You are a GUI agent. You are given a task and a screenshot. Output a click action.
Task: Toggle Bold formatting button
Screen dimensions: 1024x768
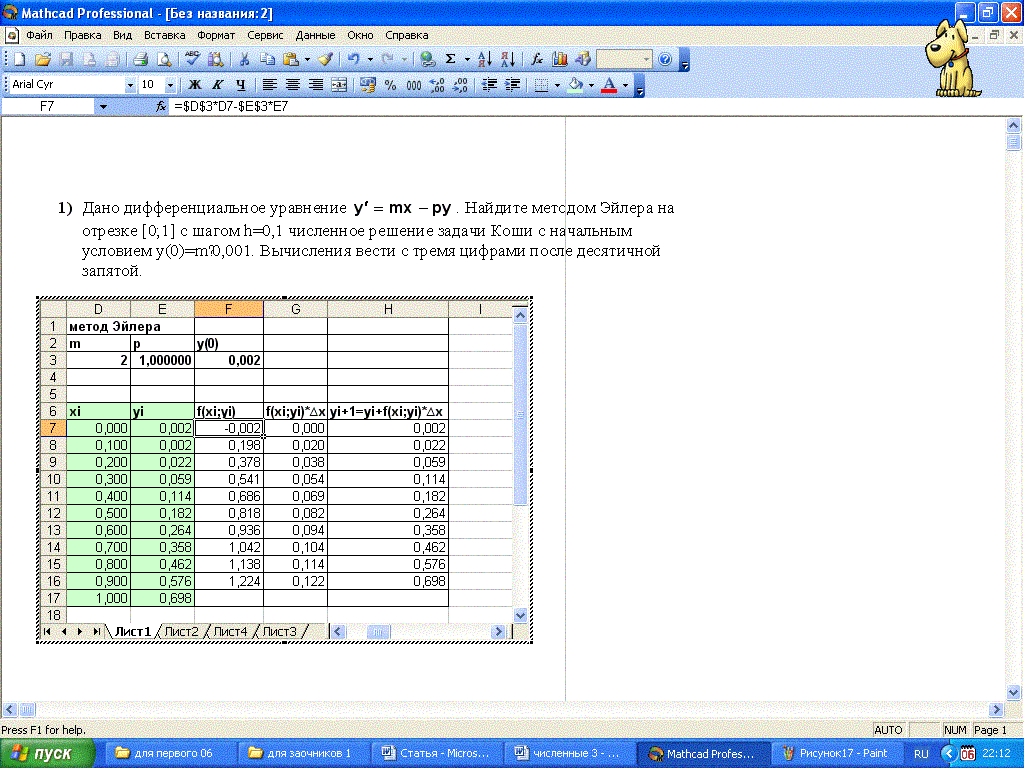click(x=195, y=86)
